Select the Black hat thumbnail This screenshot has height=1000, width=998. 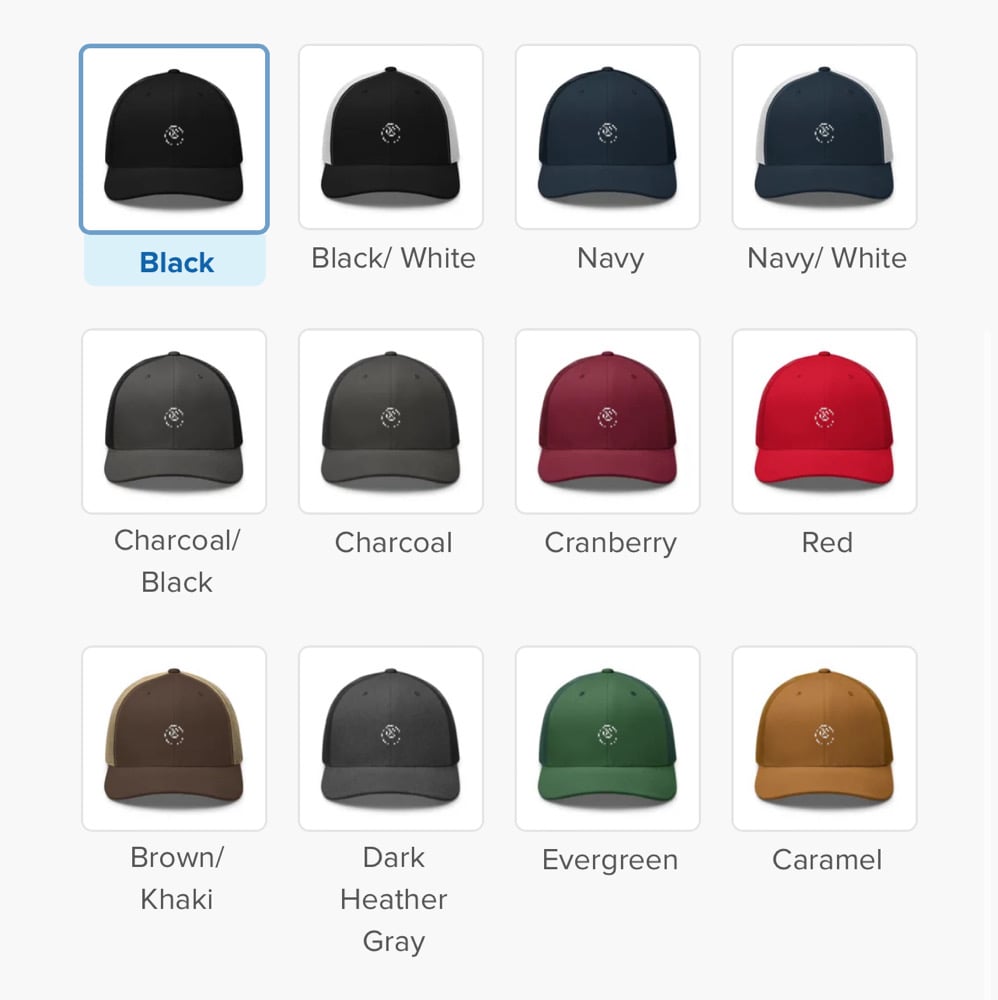174,138
